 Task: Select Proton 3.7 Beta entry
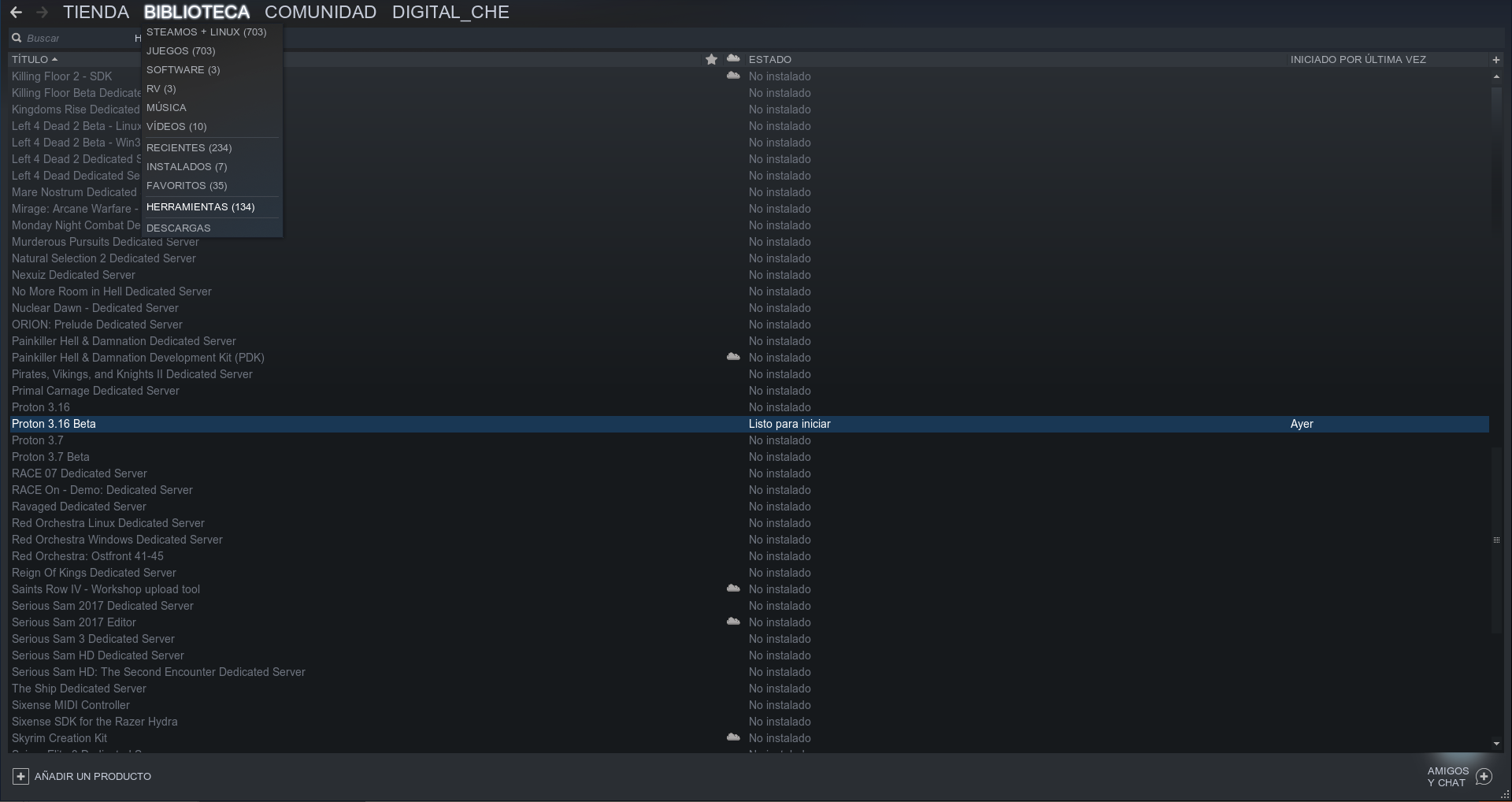tap(50, 457)
